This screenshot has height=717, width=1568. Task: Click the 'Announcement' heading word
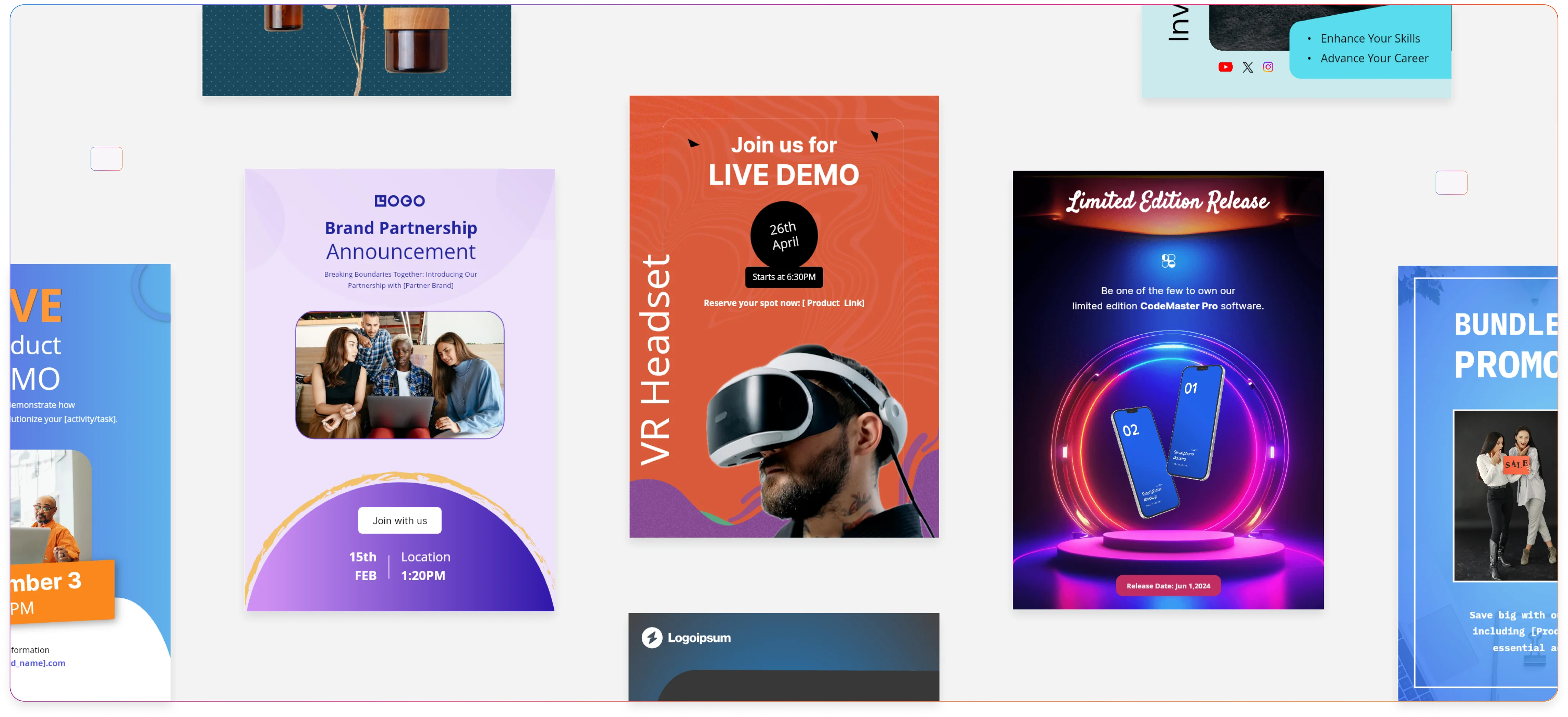(400, 252)
